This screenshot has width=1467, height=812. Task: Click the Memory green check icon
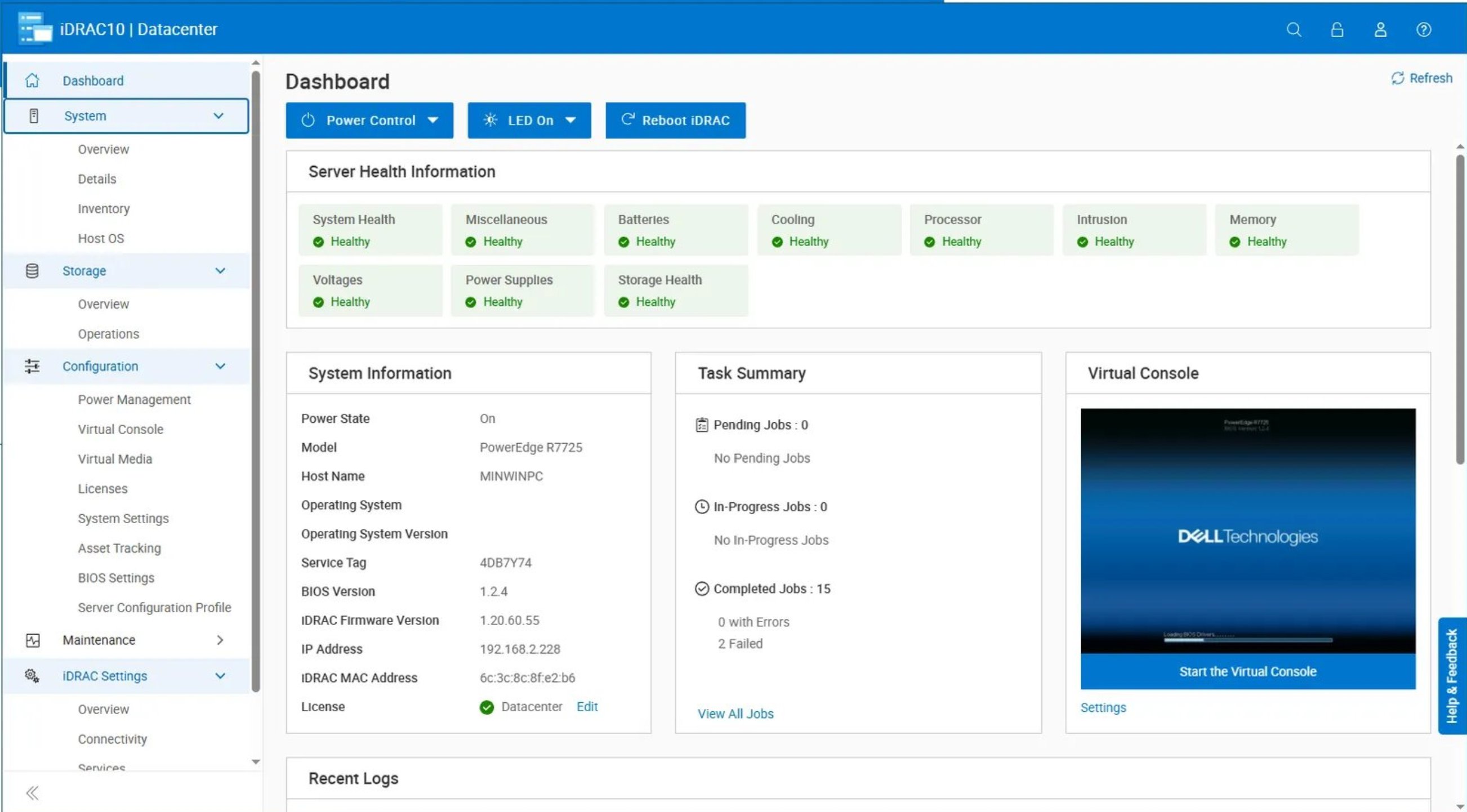[x=1234, y=242]
